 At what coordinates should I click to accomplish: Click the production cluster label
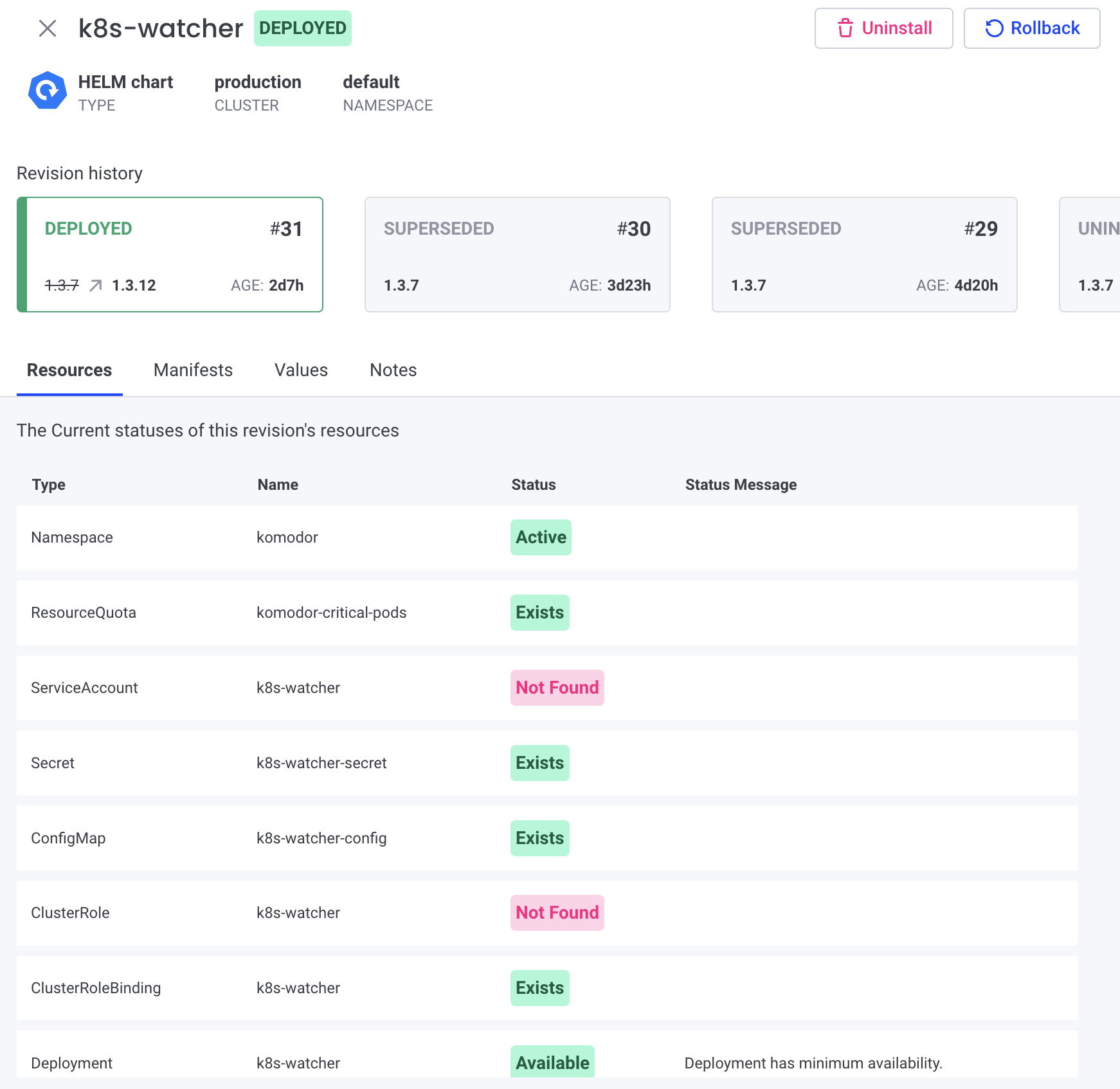click(x=258, y=82)
